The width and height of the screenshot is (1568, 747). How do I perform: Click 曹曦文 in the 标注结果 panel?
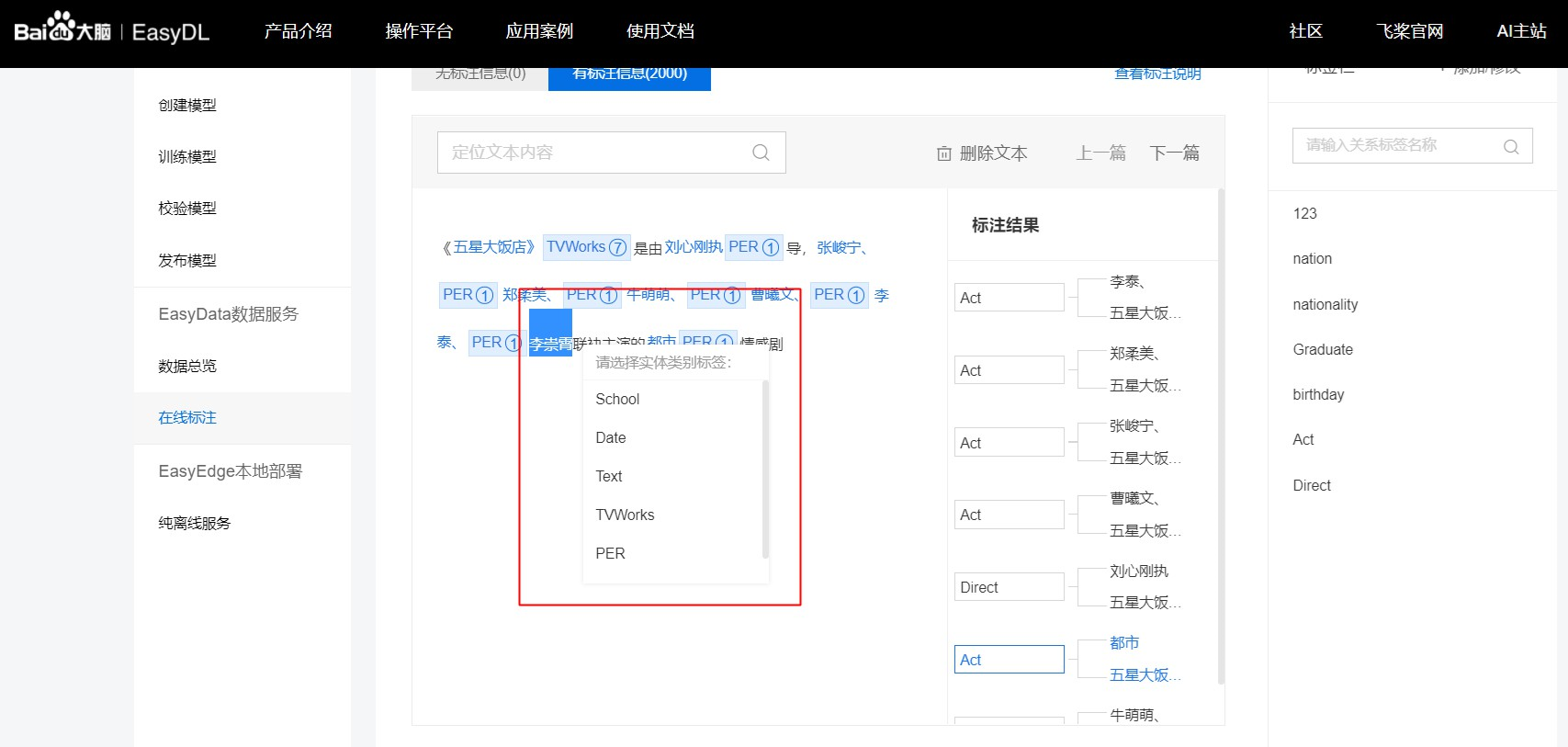click(x=1134, y=499)
